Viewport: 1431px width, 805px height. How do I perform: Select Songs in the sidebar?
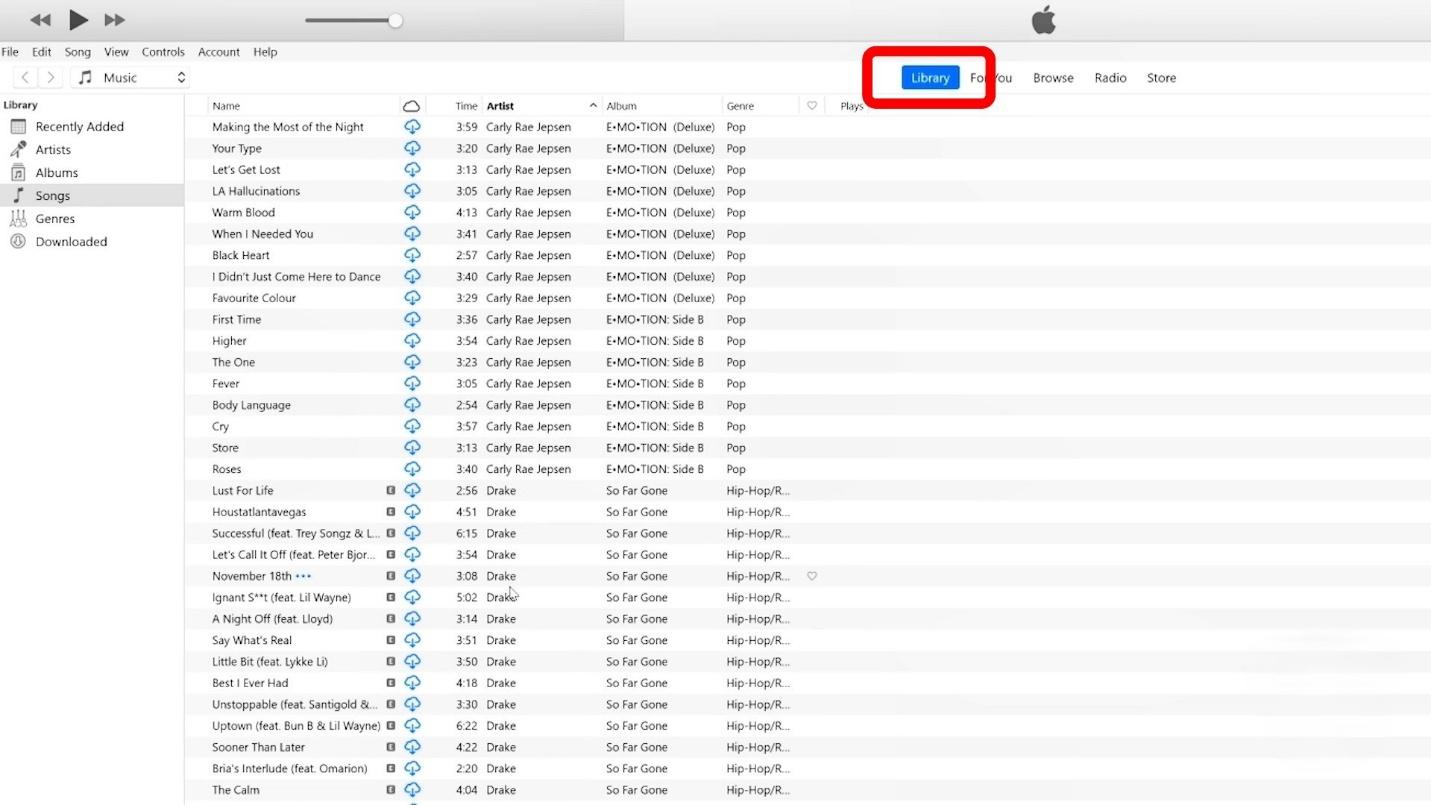(x=92, y=196)
